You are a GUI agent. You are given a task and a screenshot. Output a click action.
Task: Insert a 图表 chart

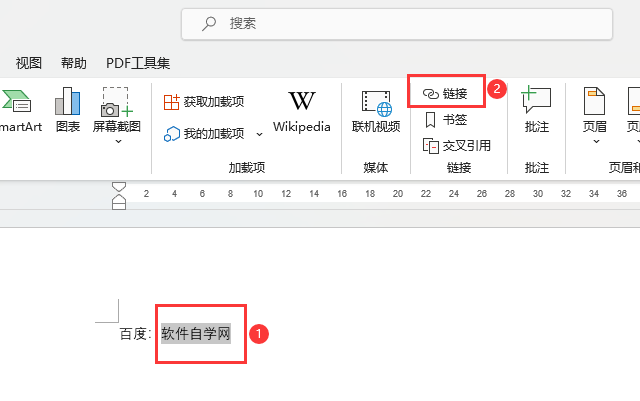click(x=68, y=110)
